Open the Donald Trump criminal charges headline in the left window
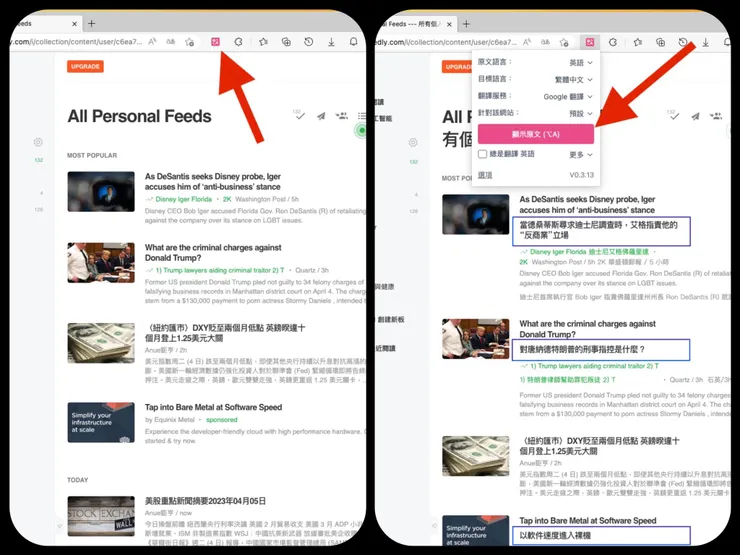 tap(213, 252)
